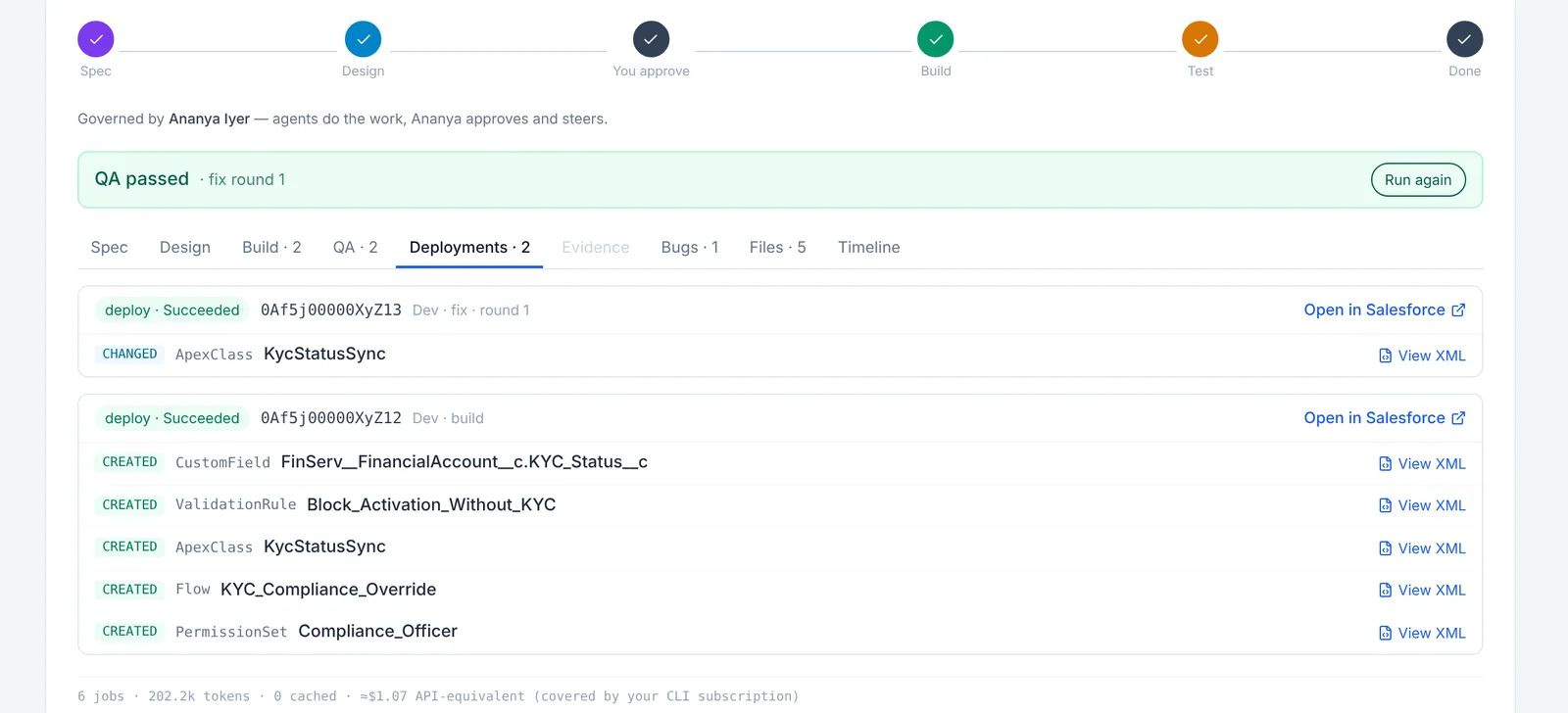Click the green Build step circle
1568x713 pixels.
coord(936,39)
